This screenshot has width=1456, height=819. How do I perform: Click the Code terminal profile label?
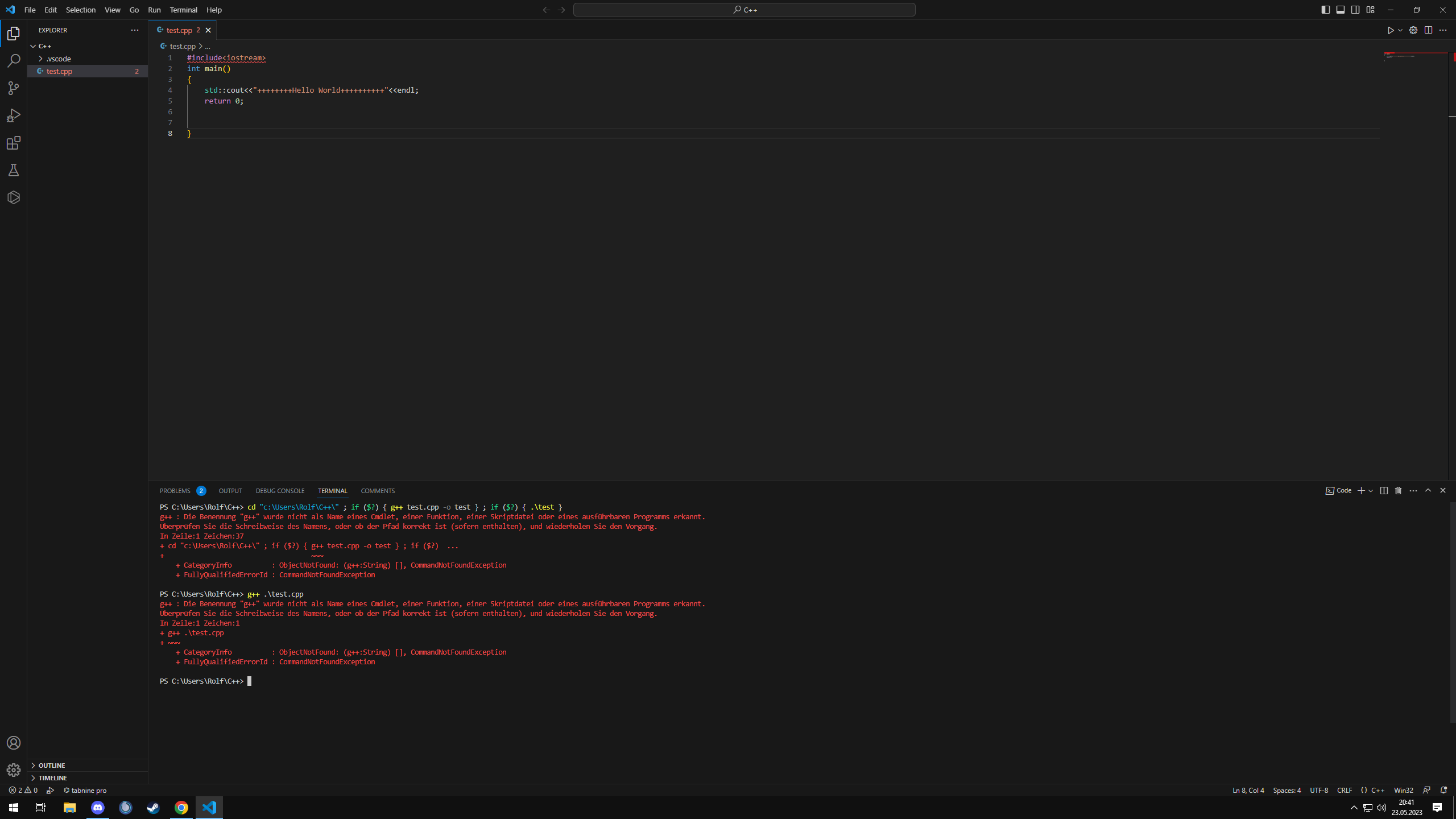[1338, 490]
